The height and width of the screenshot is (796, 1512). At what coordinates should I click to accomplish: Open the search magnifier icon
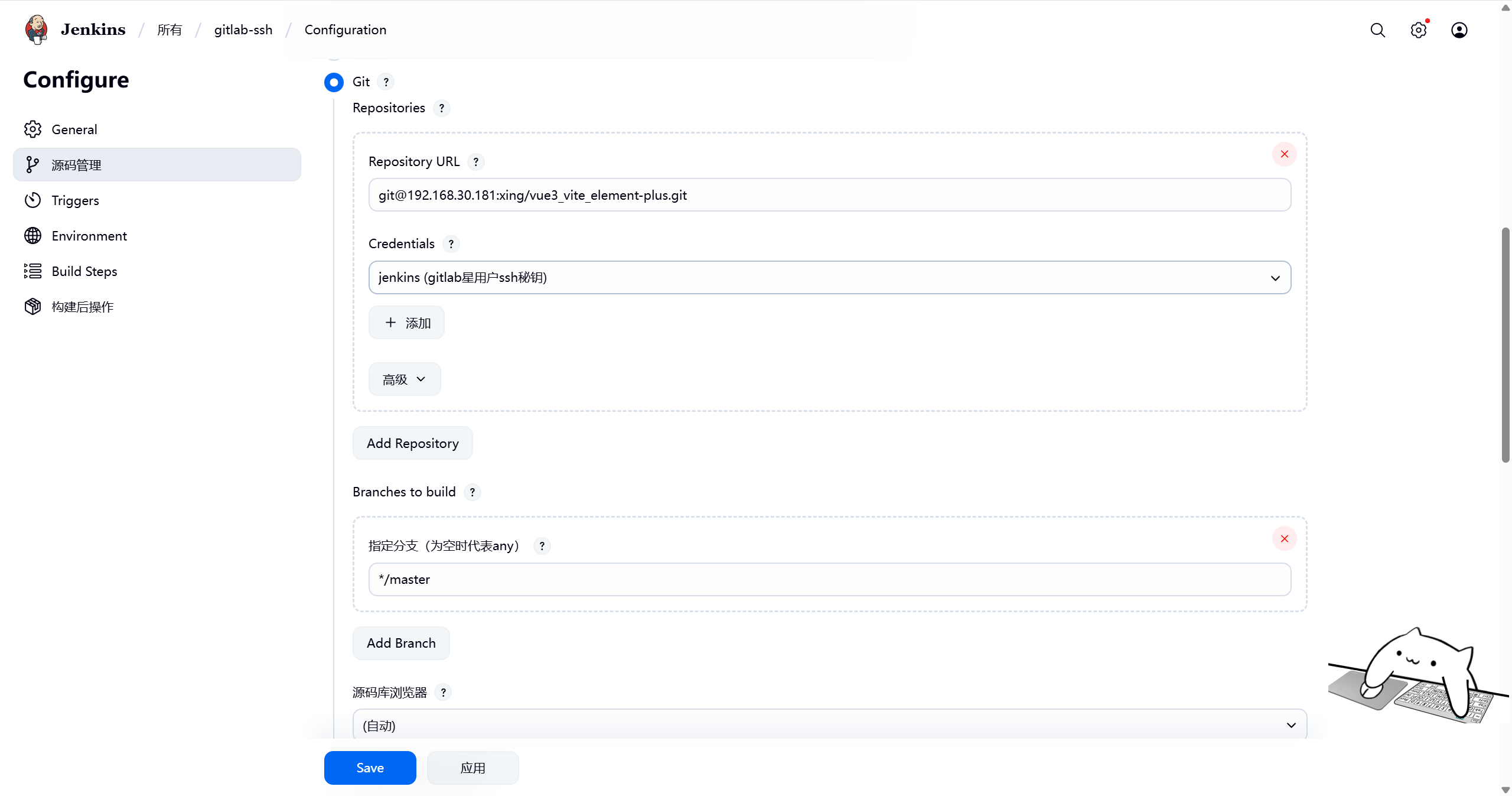coord(1377,30)
